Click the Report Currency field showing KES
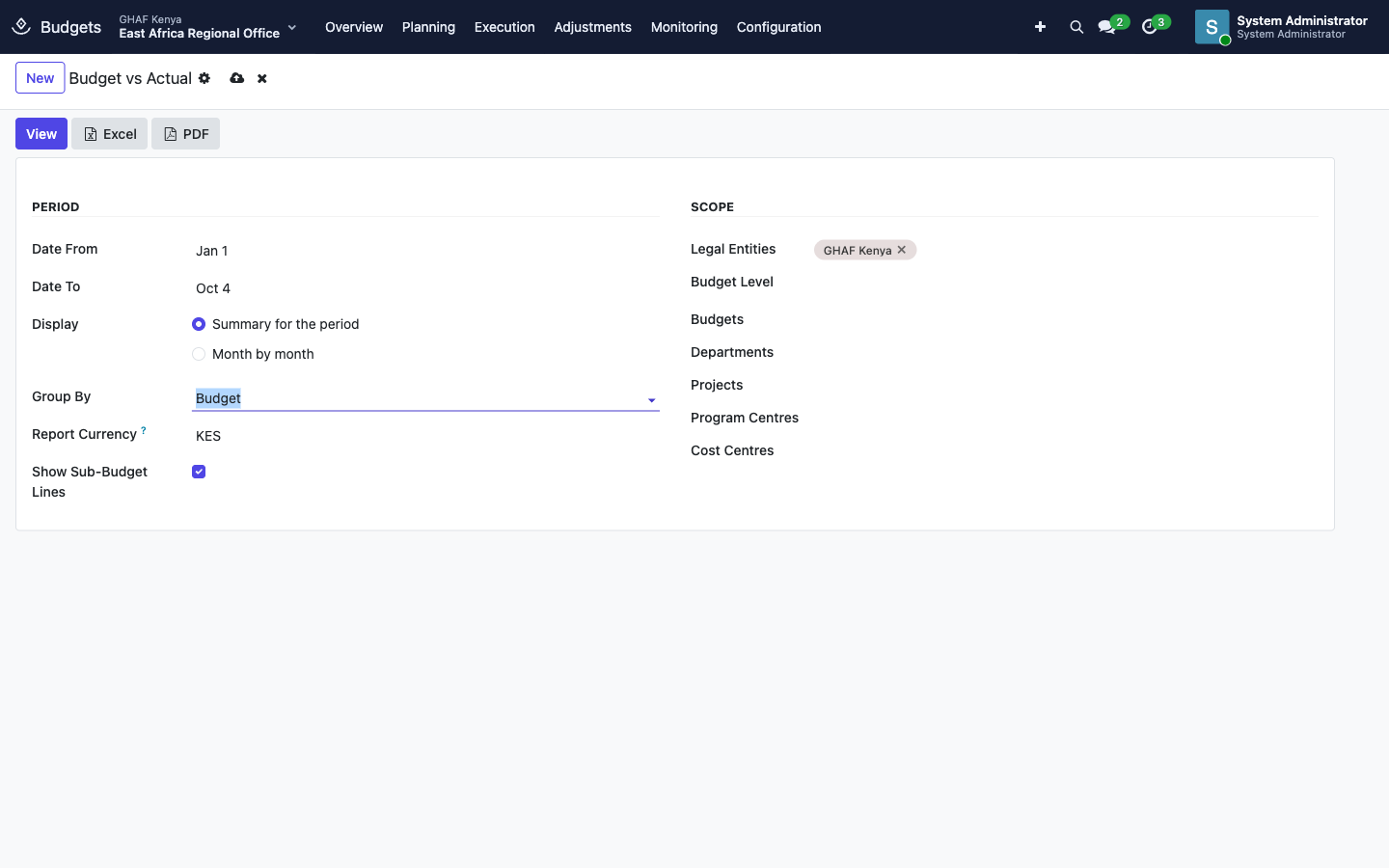Screen dimensions: 1389x868 click(425, 436)
